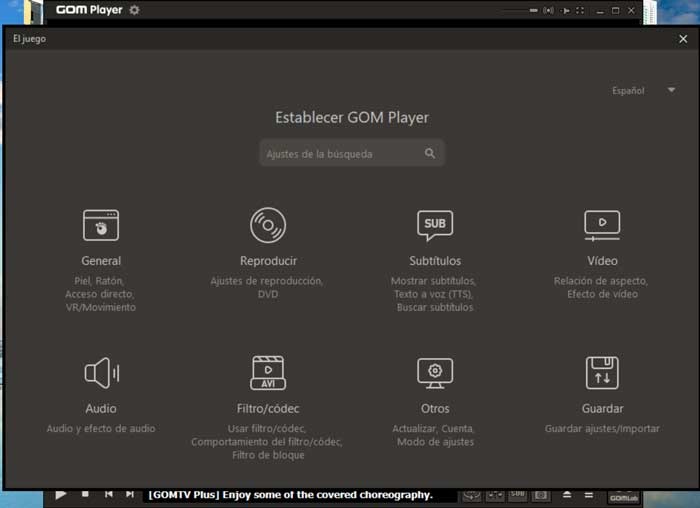Viewport: 700px width, 508px height.
Task: Click the 360 VR icon in player bar
Action: (x=471, y=495)
